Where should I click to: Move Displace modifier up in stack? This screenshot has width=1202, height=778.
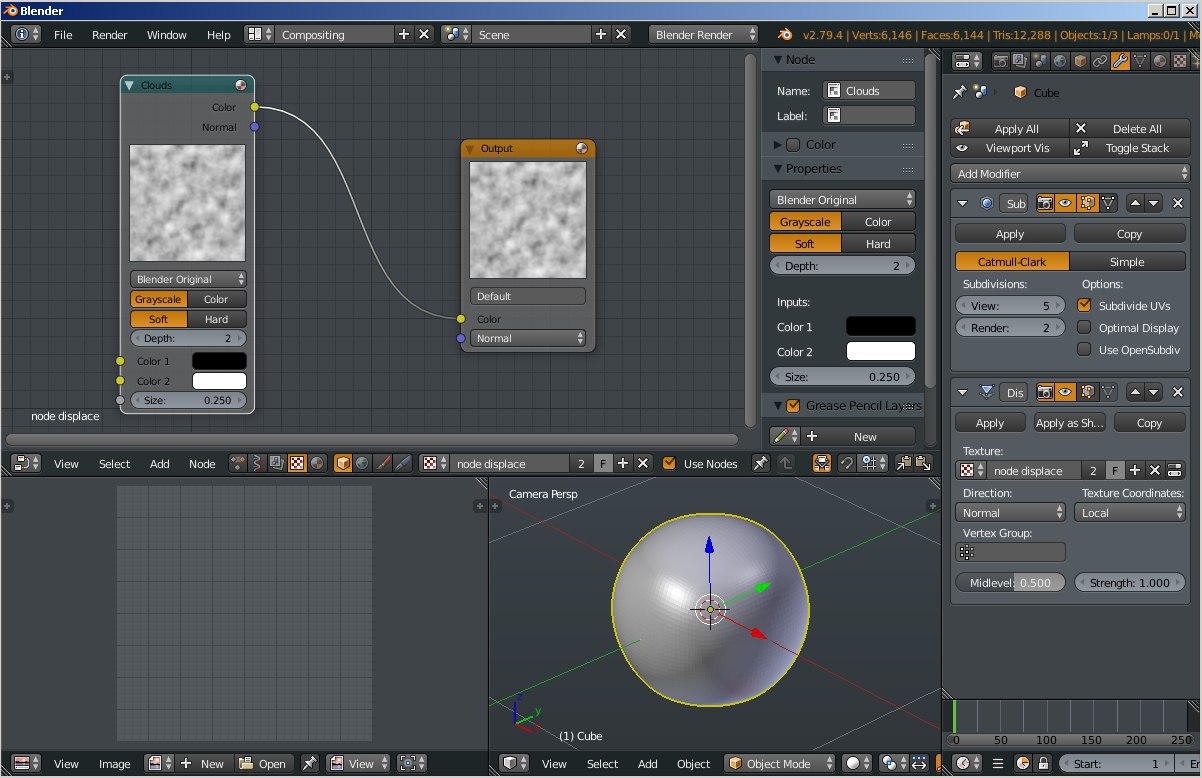[x=1135, y=393]
